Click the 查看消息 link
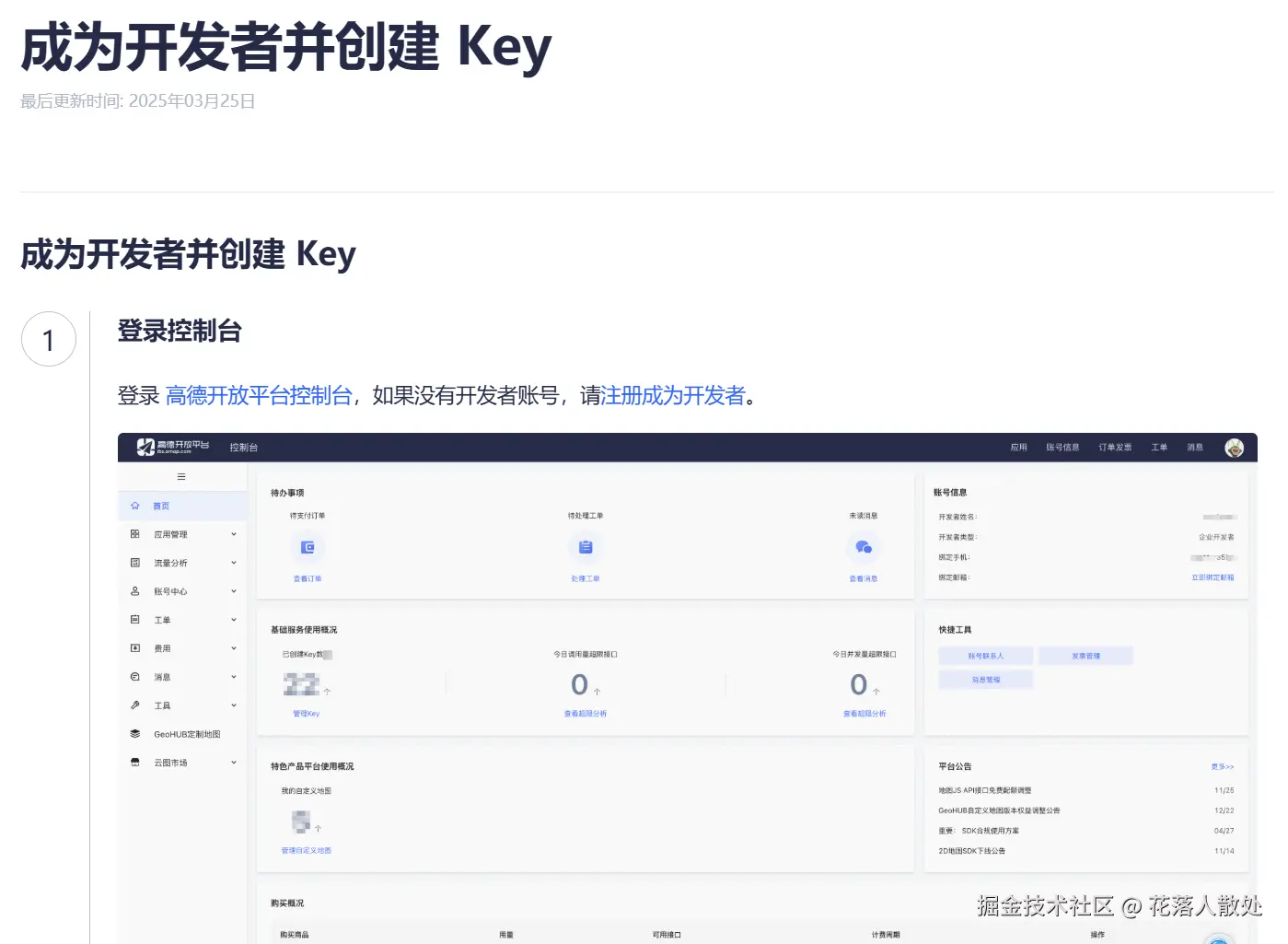 pyautogui.click(x=864, y=579)
